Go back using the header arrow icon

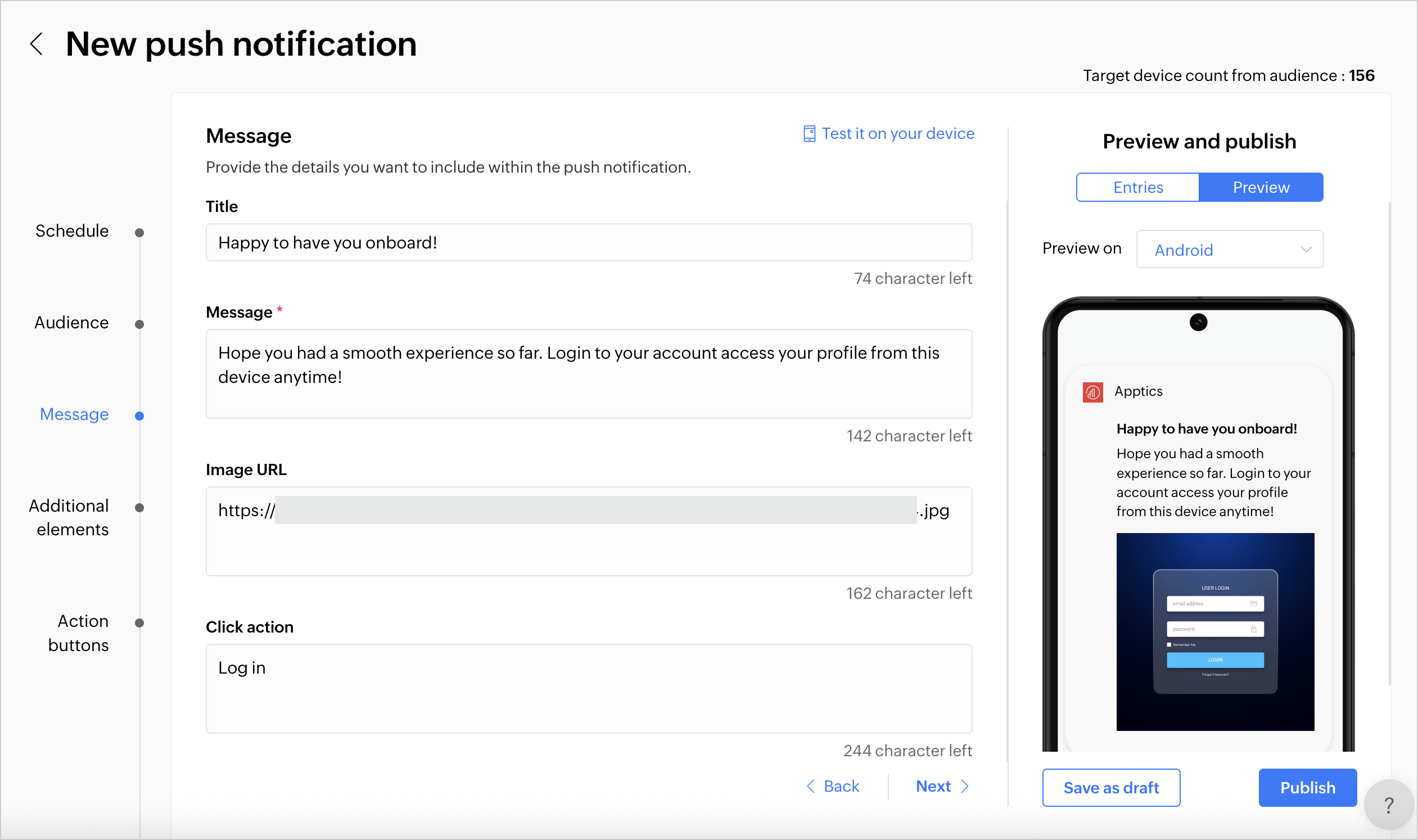click(37, 44)
